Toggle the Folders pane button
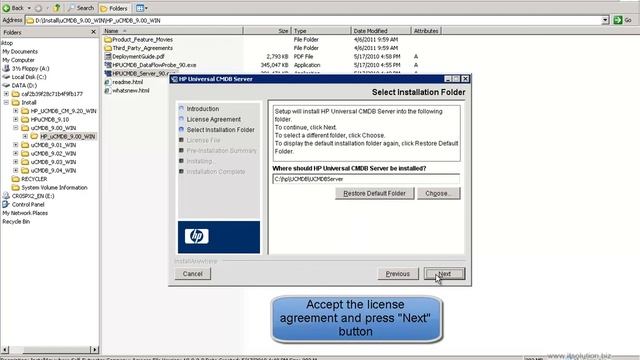 (114, 8)
